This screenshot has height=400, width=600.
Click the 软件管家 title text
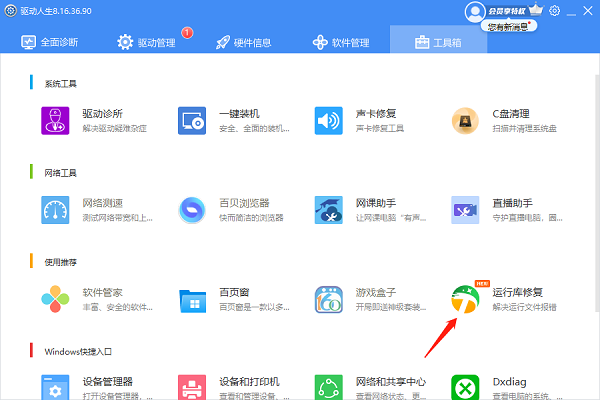[x=103, y=292]
